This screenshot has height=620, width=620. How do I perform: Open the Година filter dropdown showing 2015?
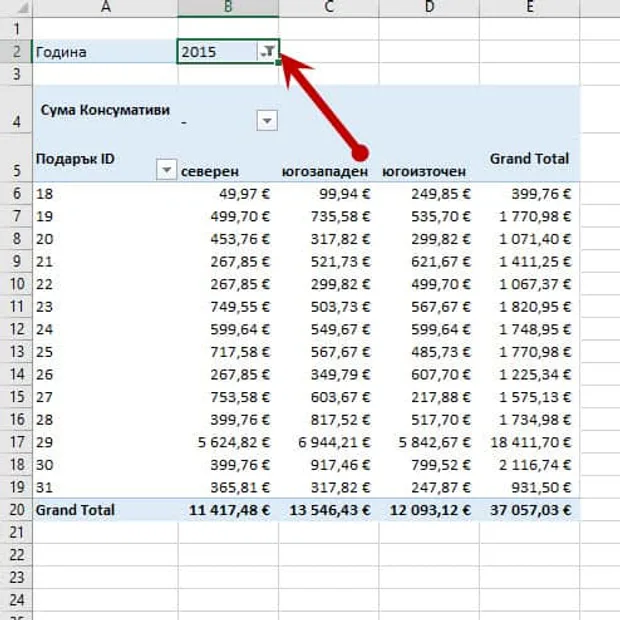(267, 51)
